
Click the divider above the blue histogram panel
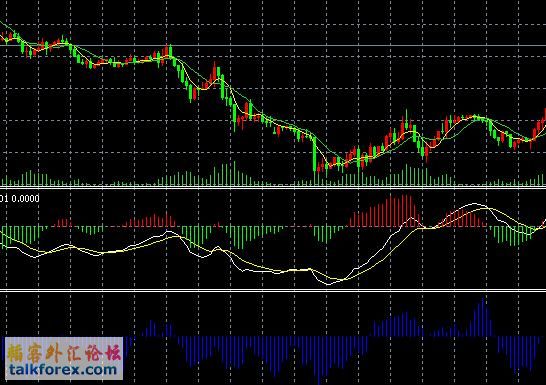coord(273,290)
